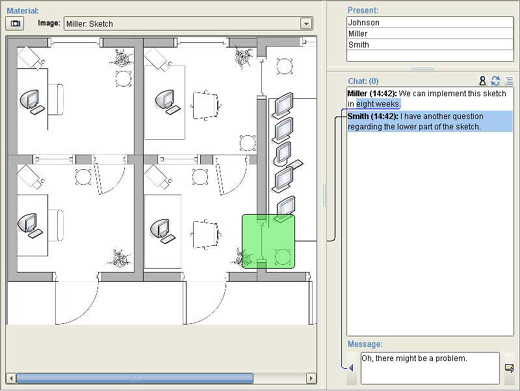520x391 pixels.
Task: Select Miller in the Present list
Action: click(x=430, y=34)
